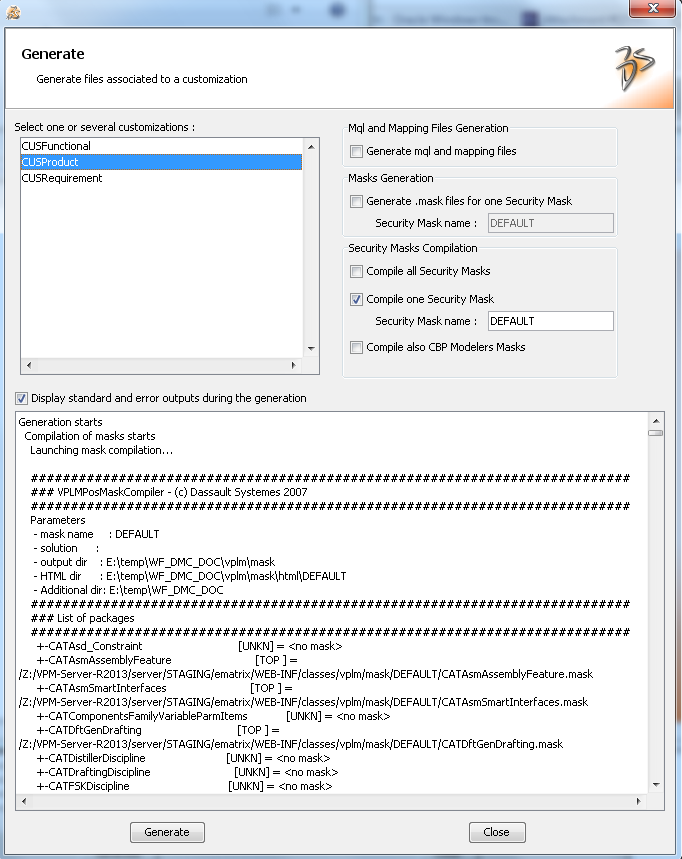The image size is (682, 859).
Task: Click the CATDftGenDrafting package line
Action: [x=158, y=731]
